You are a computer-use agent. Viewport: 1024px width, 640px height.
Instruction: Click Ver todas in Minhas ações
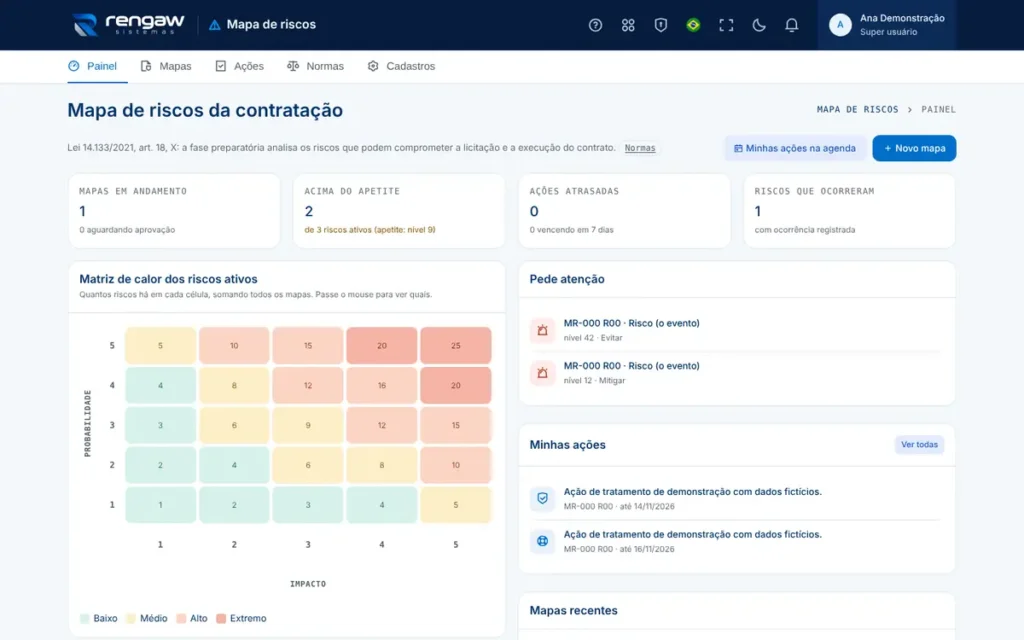(x=919, y=445)
